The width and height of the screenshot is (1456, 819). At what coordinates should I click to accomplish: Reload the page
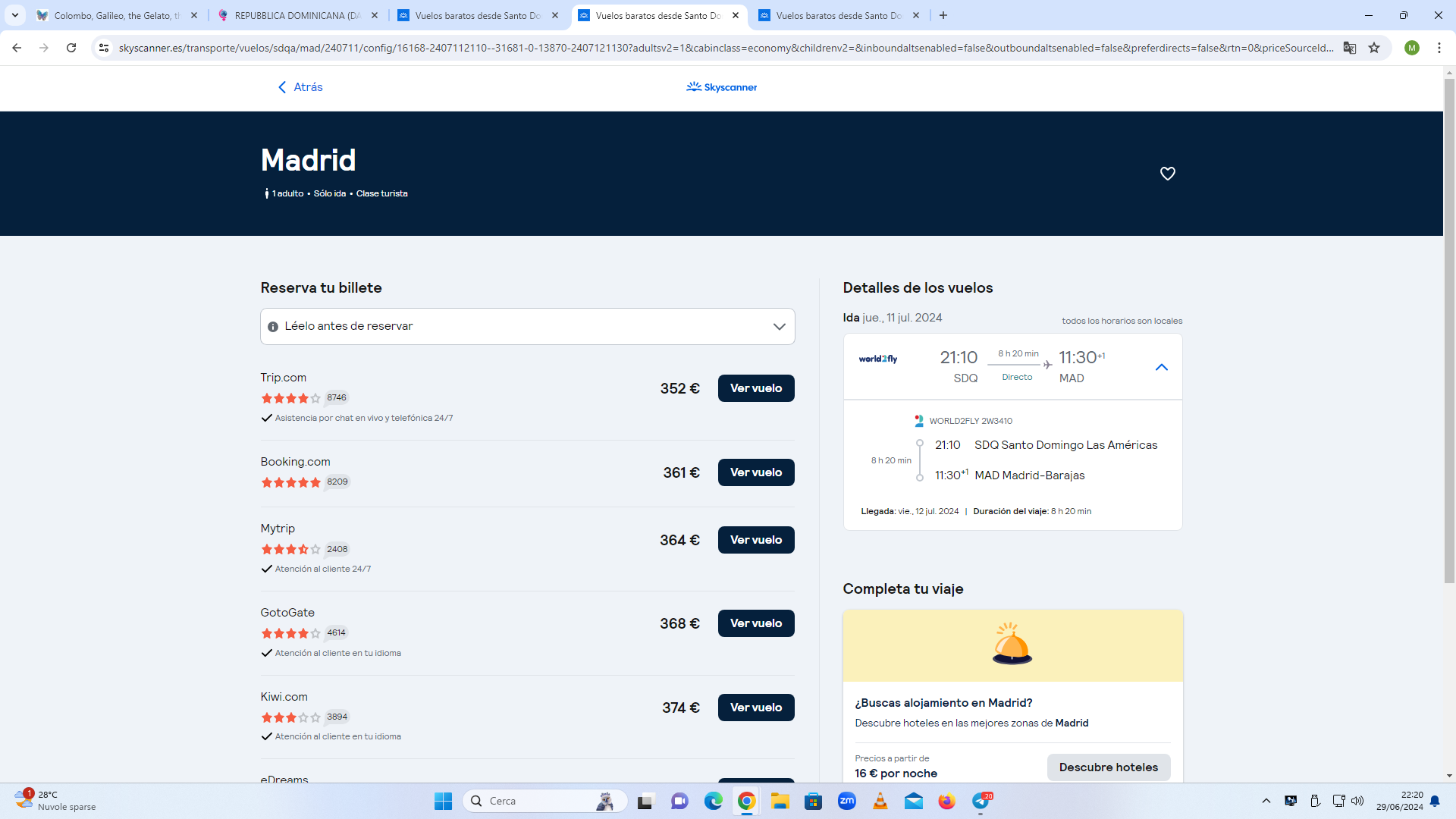71,48
